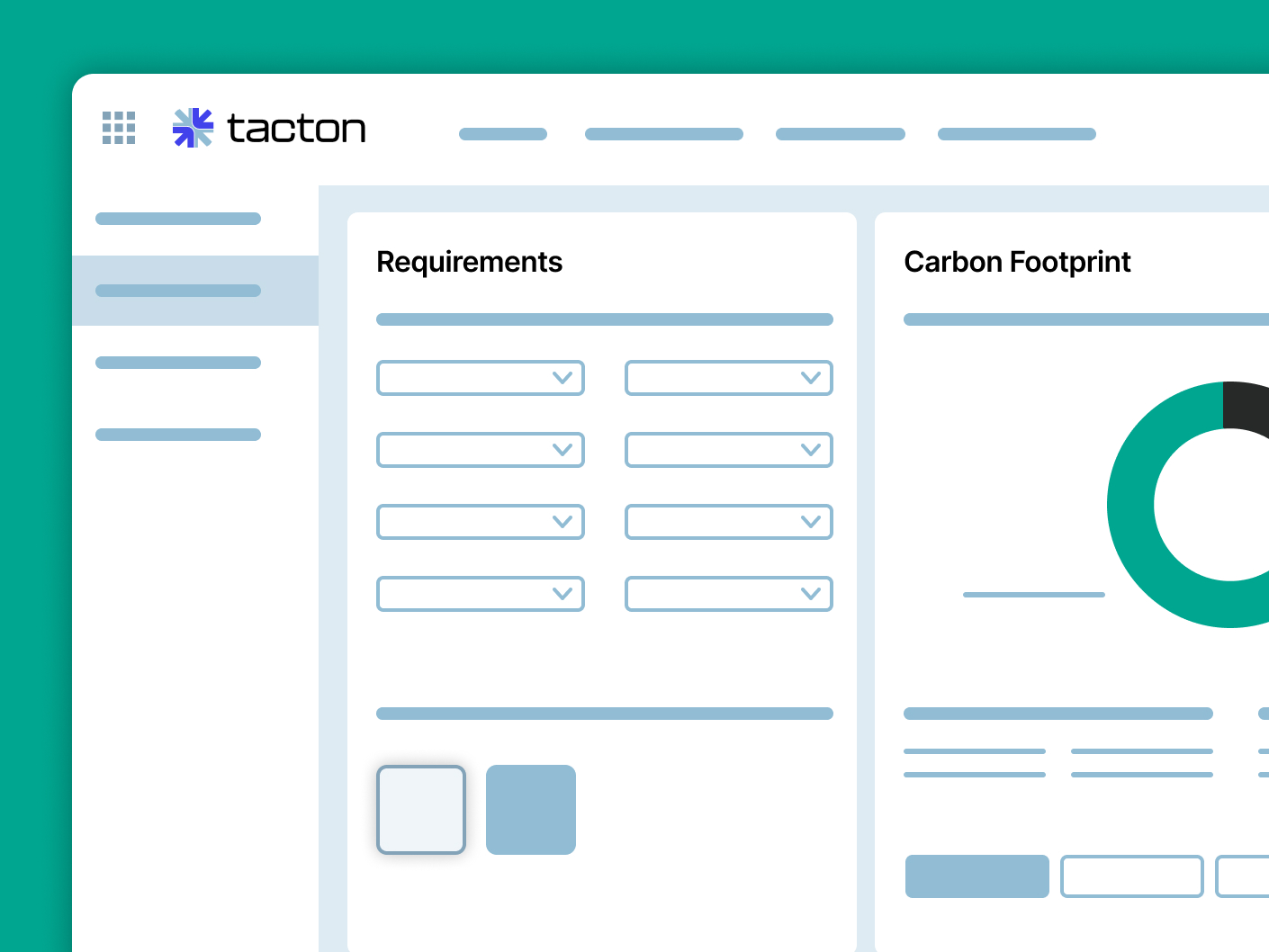Viewport: 1269px width, 952px height.
Task: Expand the top right Requirements dropdown
Action: click(728, 378)
